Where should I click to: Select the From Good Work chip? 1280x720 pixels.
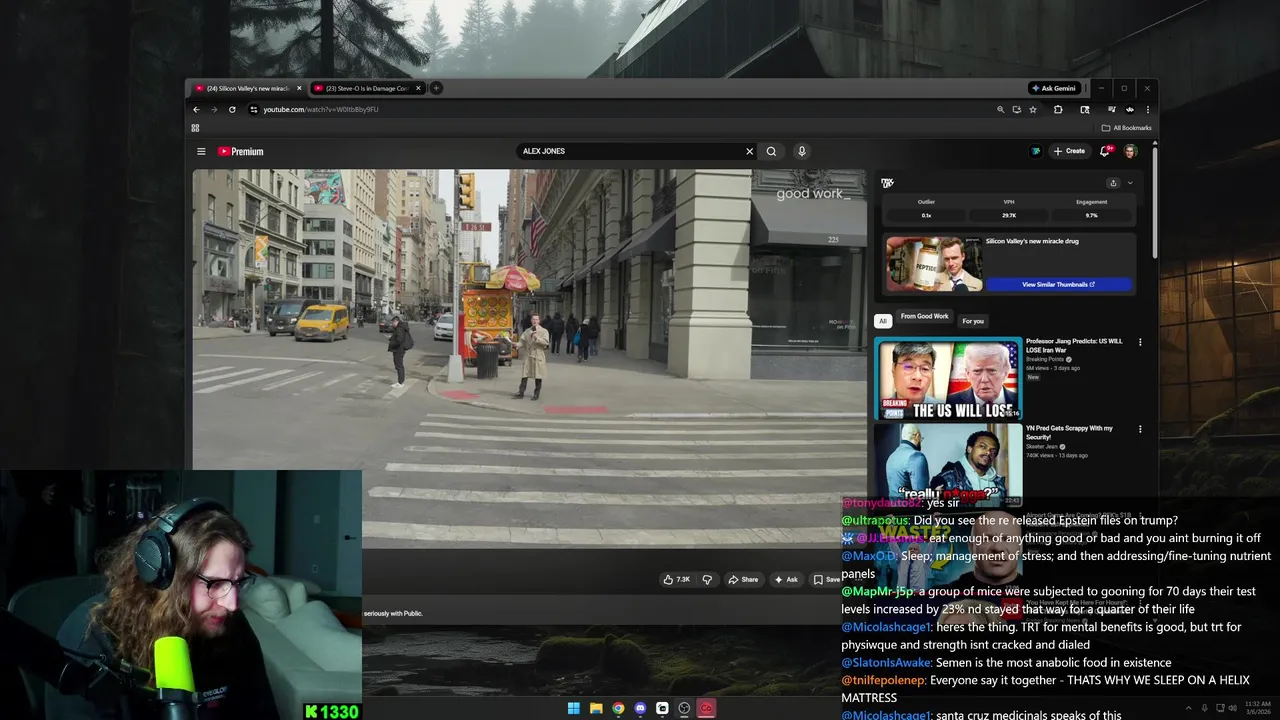tap(924, 317)
